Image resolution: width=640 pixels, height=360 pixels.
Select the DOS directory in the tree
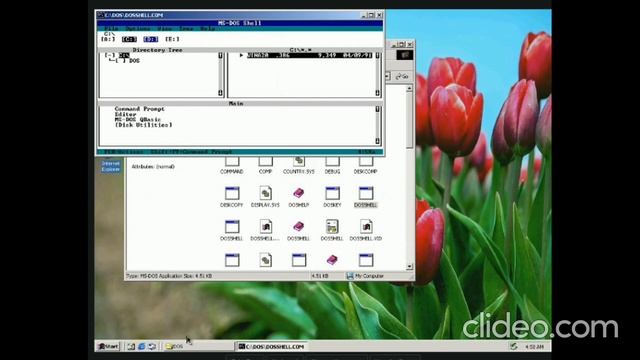click(134, 61)
